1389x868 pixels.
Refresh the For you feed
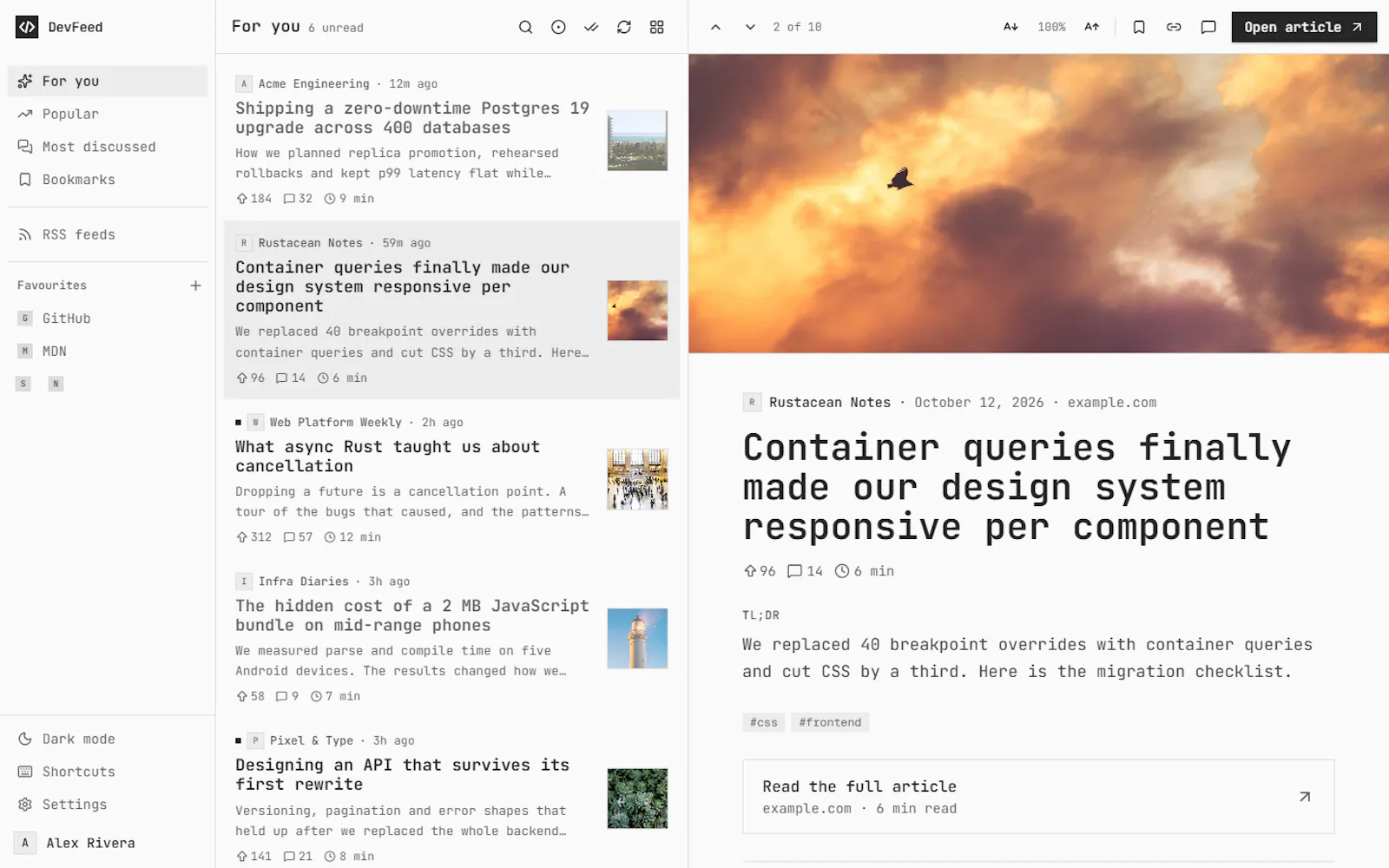point(624,27)
